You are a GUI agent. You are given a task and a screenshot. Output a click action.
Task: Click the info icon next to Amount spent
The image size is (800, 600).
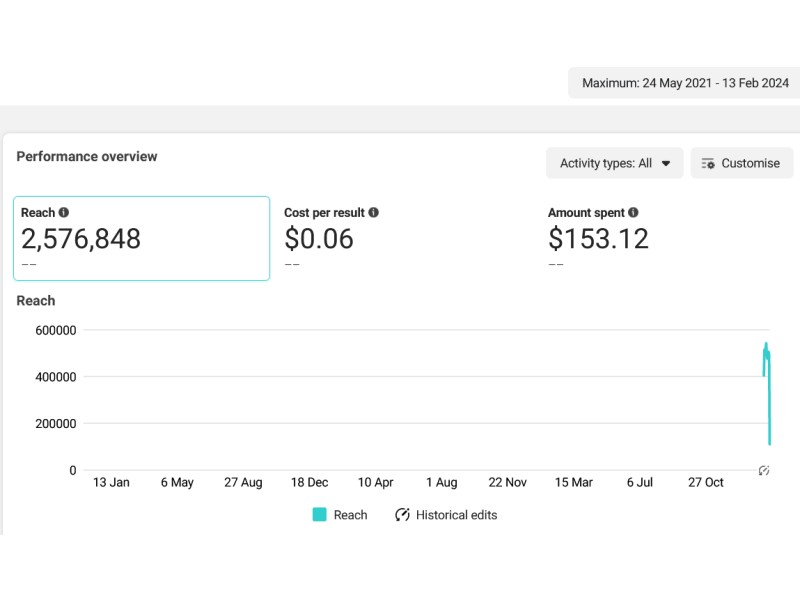[634, 213]
